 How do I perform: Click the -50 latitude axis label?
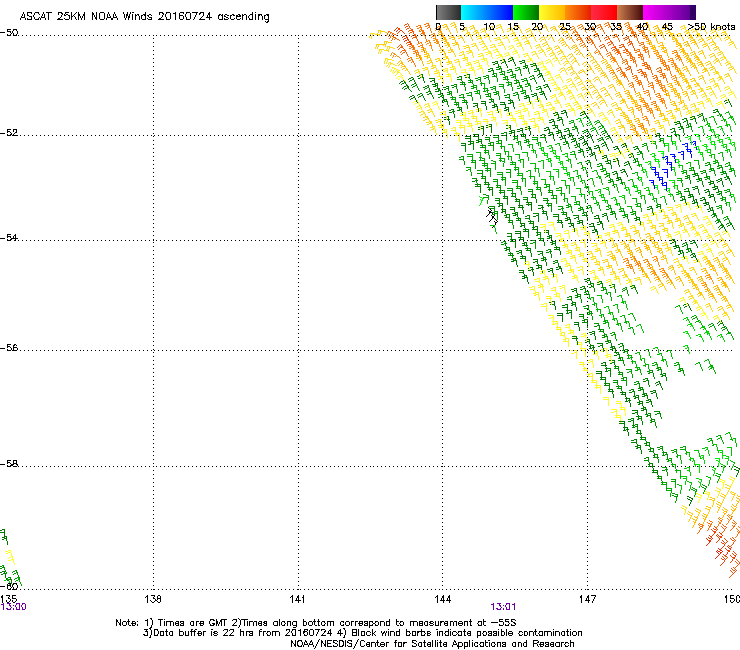pos(9,33)
